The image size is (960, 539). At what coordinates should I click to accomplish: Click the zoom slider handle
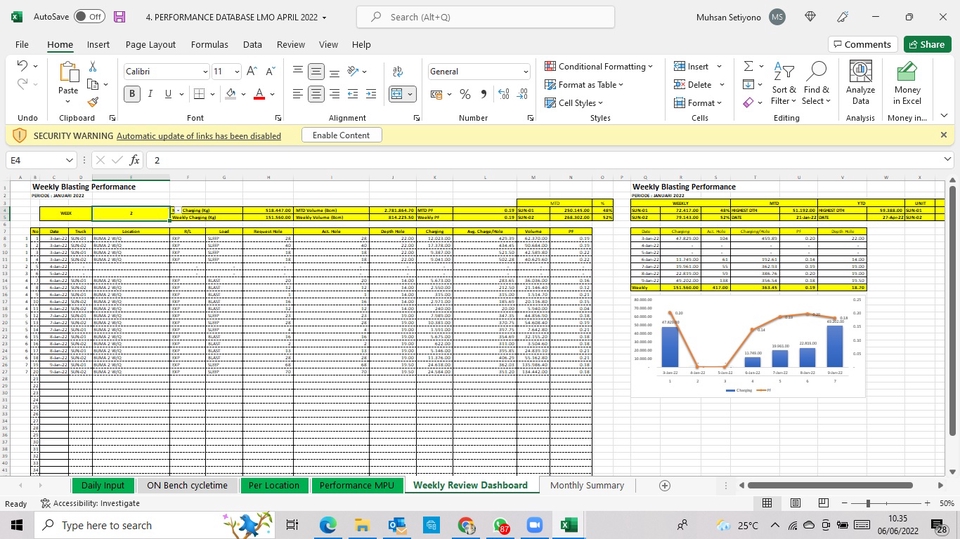[x=868, y=503]
